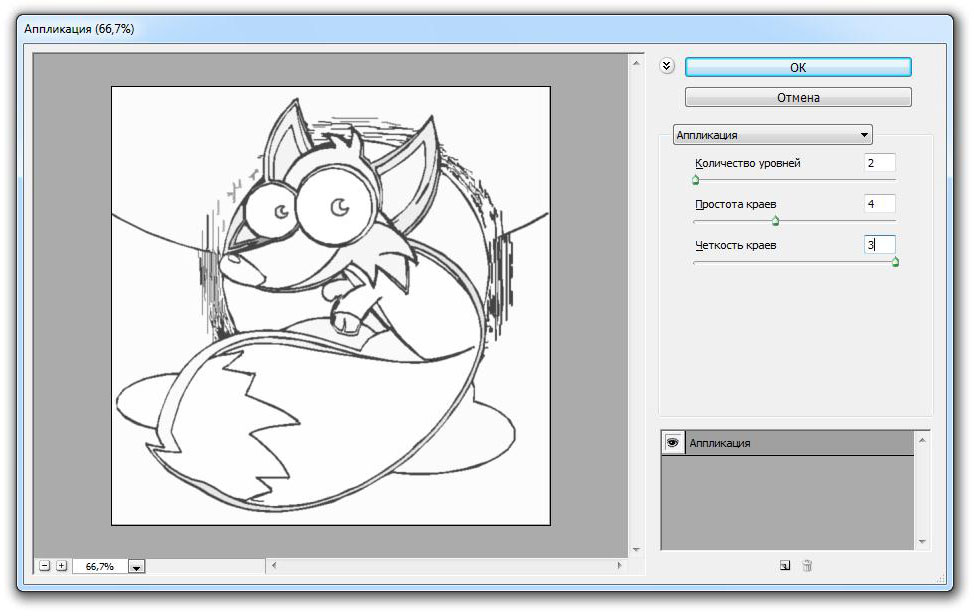The height and width of the screenshot is (616, 974).
Task: Select the Аппликация effect layer row
Action: point(788,443)
